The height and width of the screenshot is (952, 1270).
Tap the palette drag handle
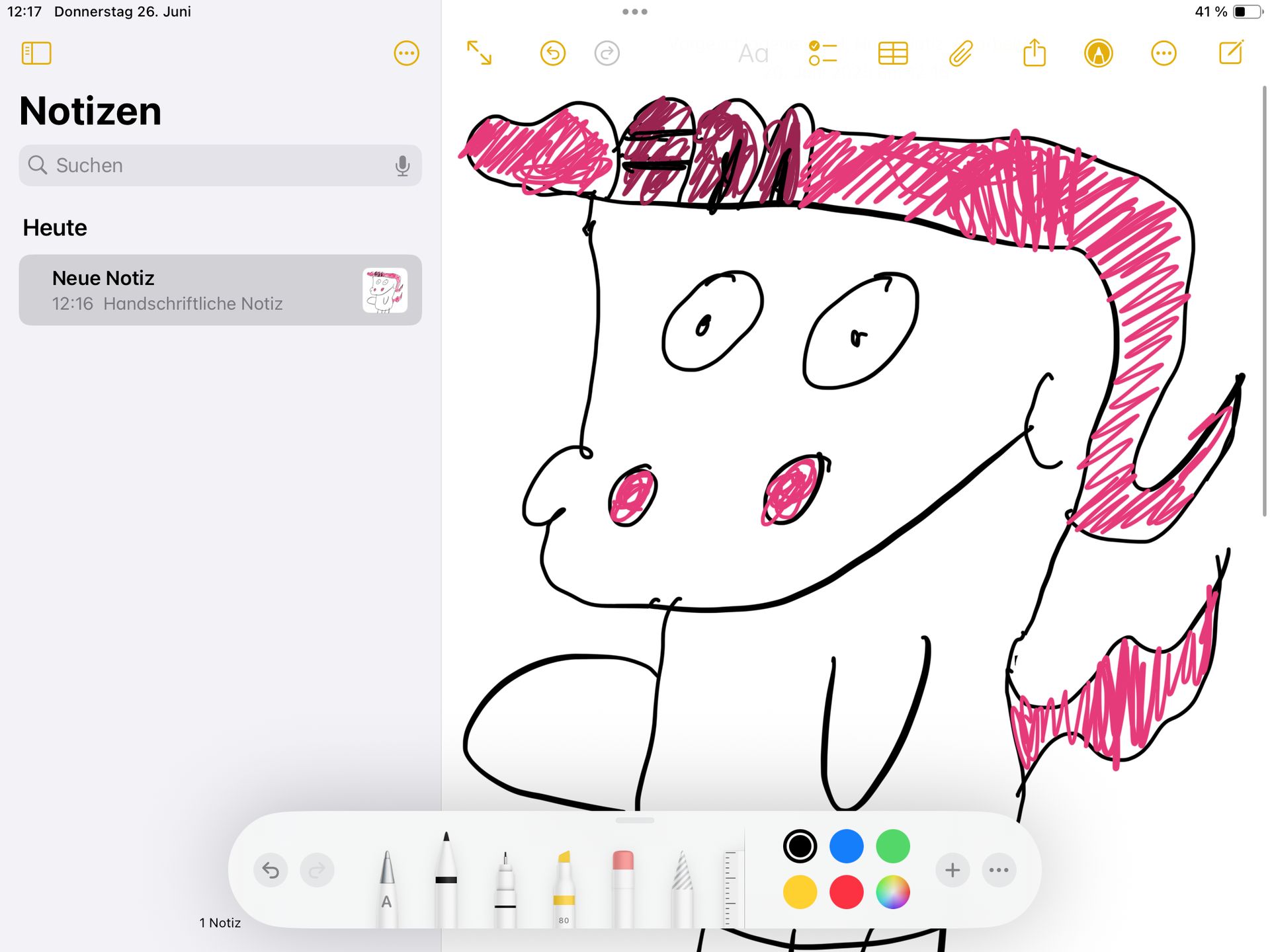(635, 820)
